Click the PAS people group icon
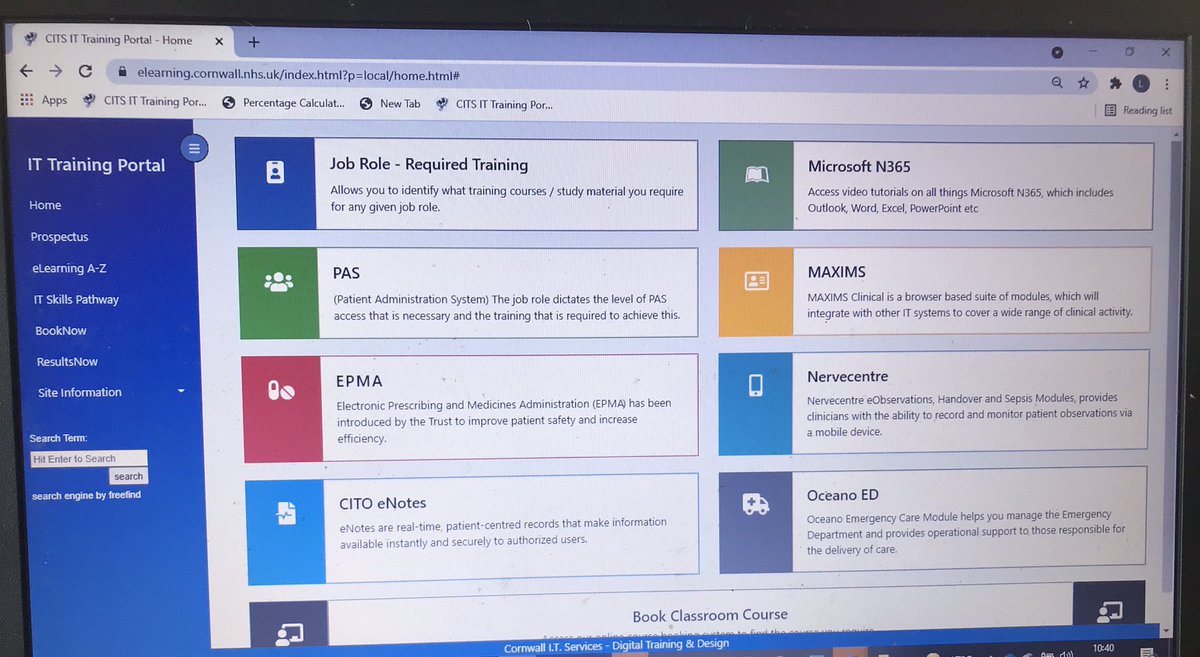 click(x=278, y=282)
